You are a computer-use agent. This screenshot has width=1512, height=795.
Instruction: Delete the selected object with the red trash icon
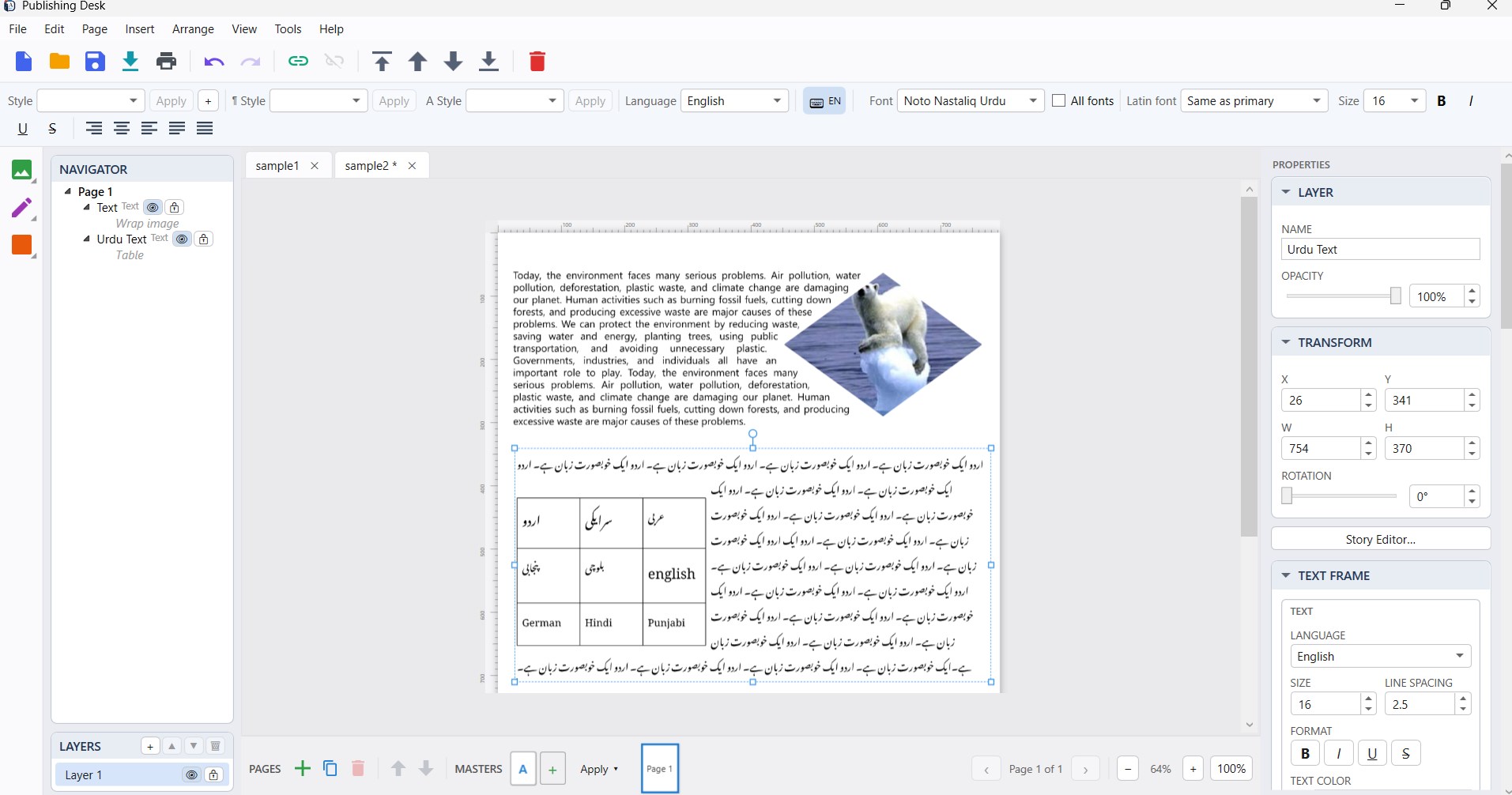coord(537,62)
